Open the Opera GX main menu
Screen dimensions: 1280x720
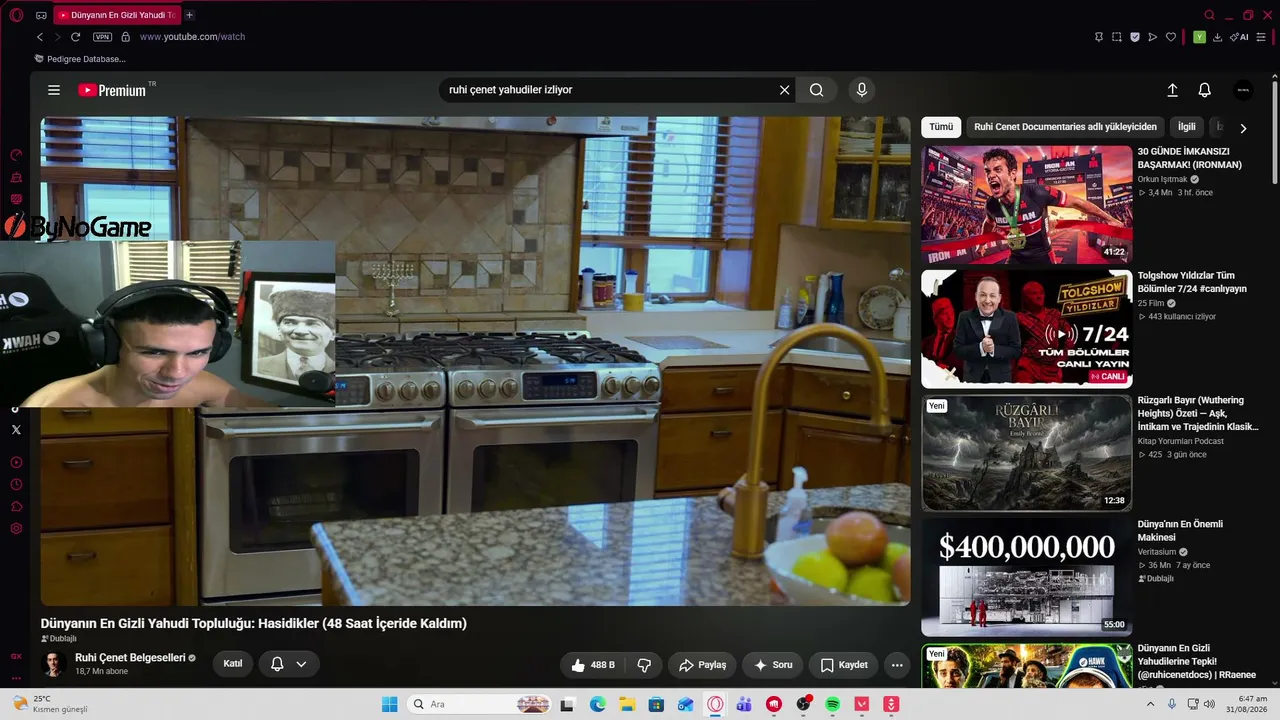pos(16,15)
